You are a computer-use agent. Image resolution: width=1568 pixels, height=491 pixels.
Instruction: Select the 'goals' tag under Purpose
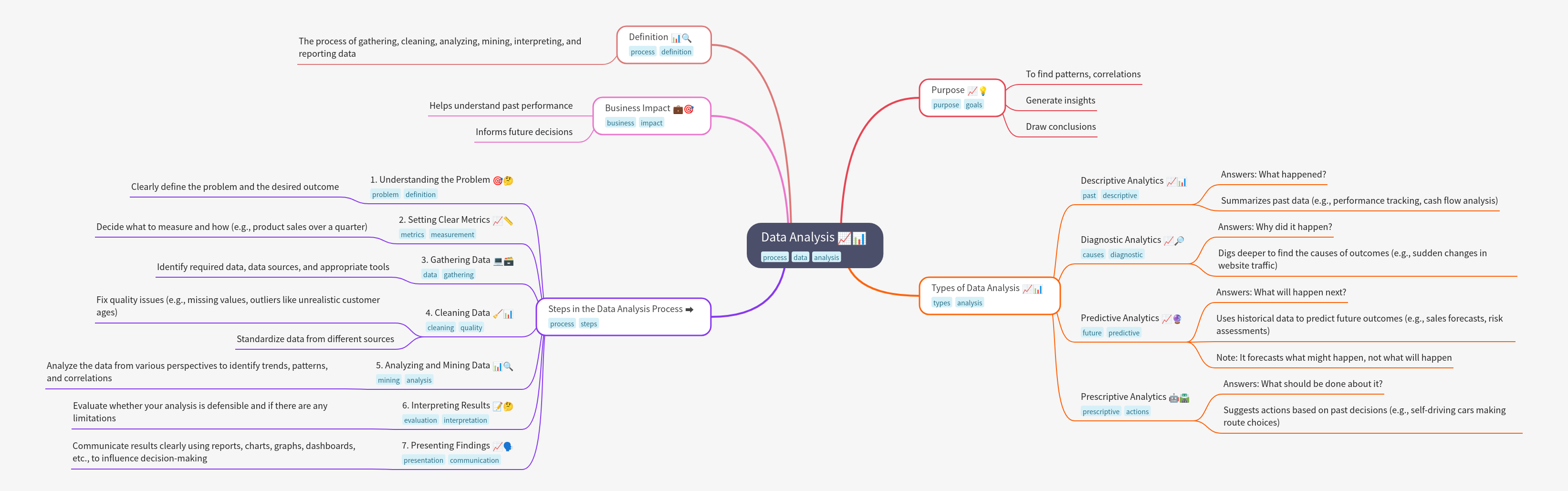click(x=973, y=104)
